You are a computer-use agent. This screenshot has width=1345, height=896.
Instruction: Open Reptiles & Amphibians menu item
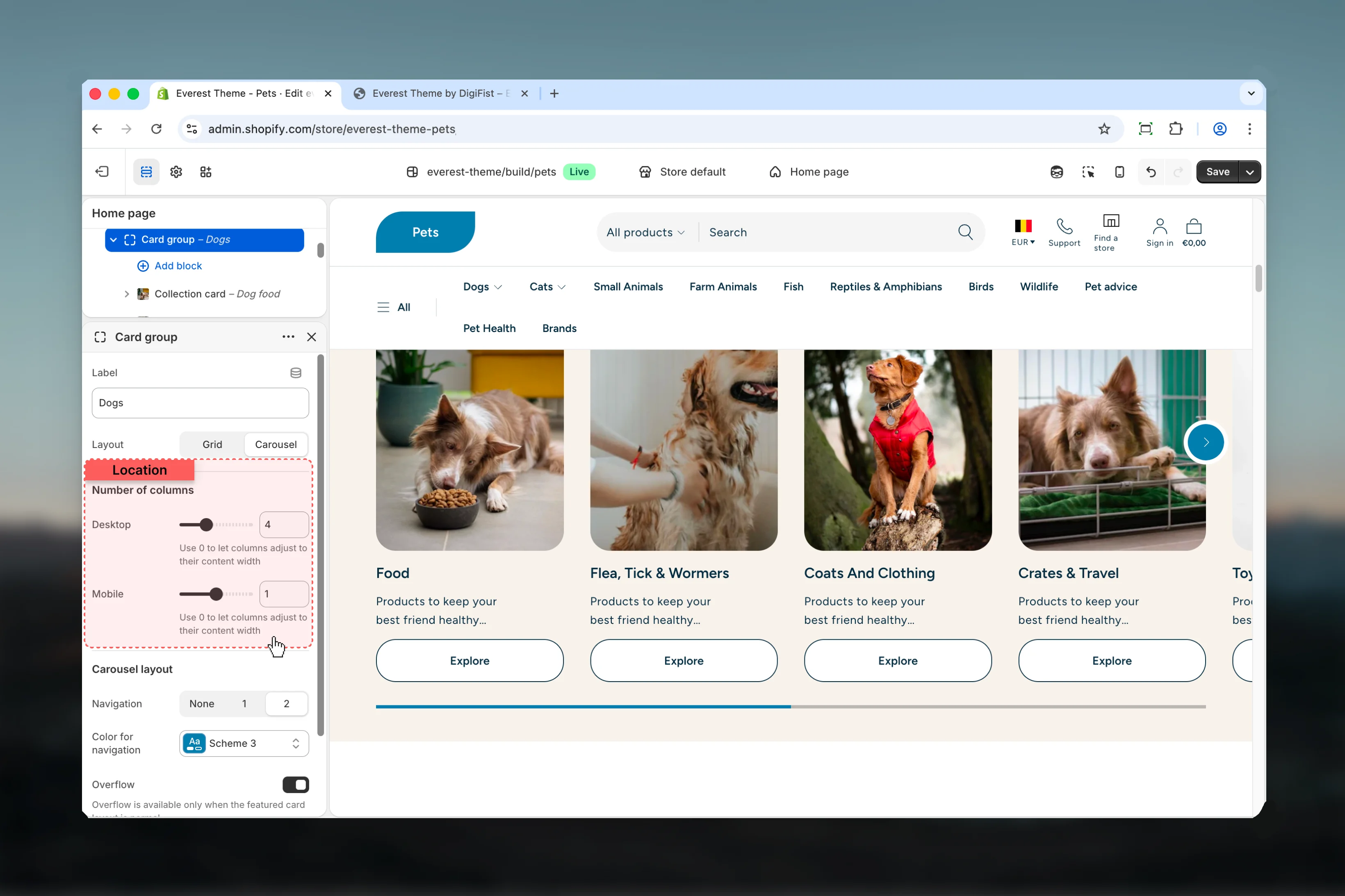click(885, 286)
